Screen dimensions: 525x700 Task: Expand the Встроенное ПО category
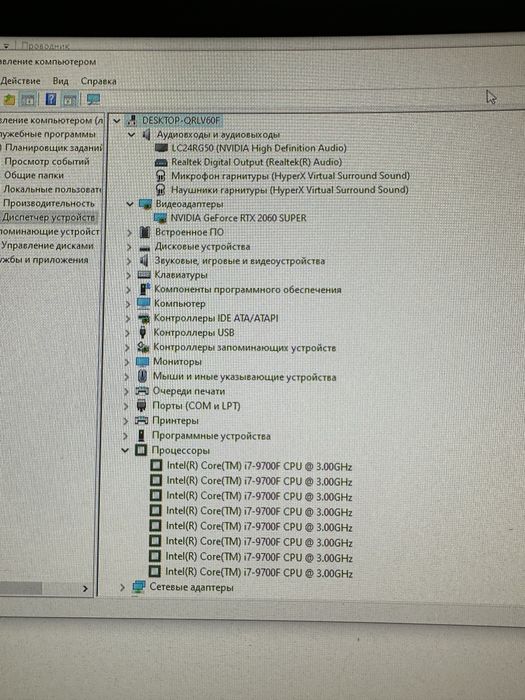[129, 233]
